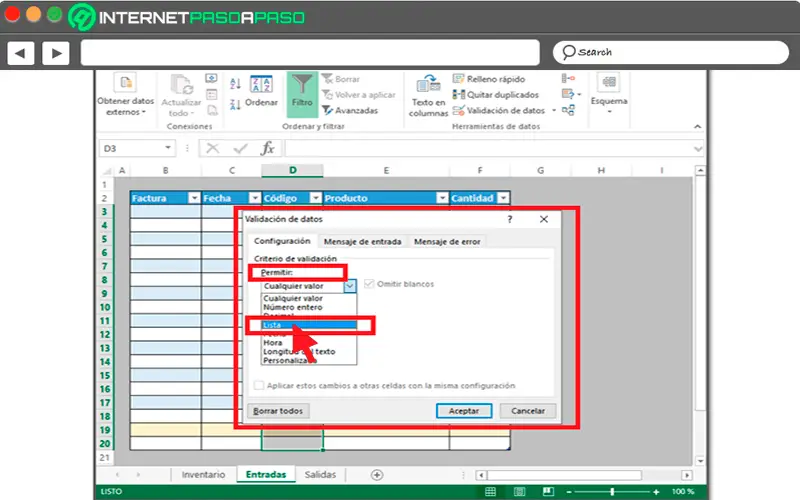The image size is (800, 500).
Task: Open the Ordenar sort dialog
Action: tap(261, 92)
